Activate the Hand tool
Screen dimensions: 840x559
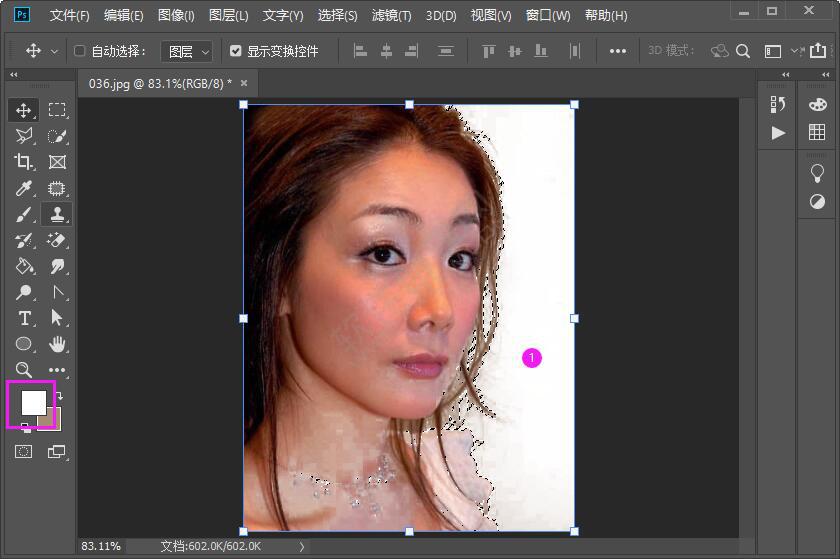tap(57, 344)
